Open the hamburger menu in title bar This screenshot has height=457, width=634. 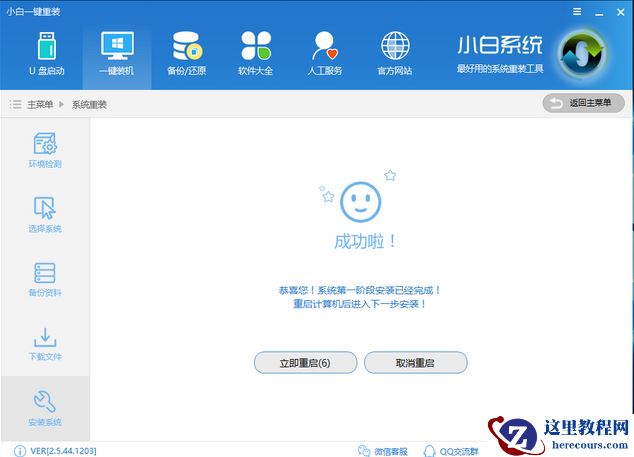577,12
